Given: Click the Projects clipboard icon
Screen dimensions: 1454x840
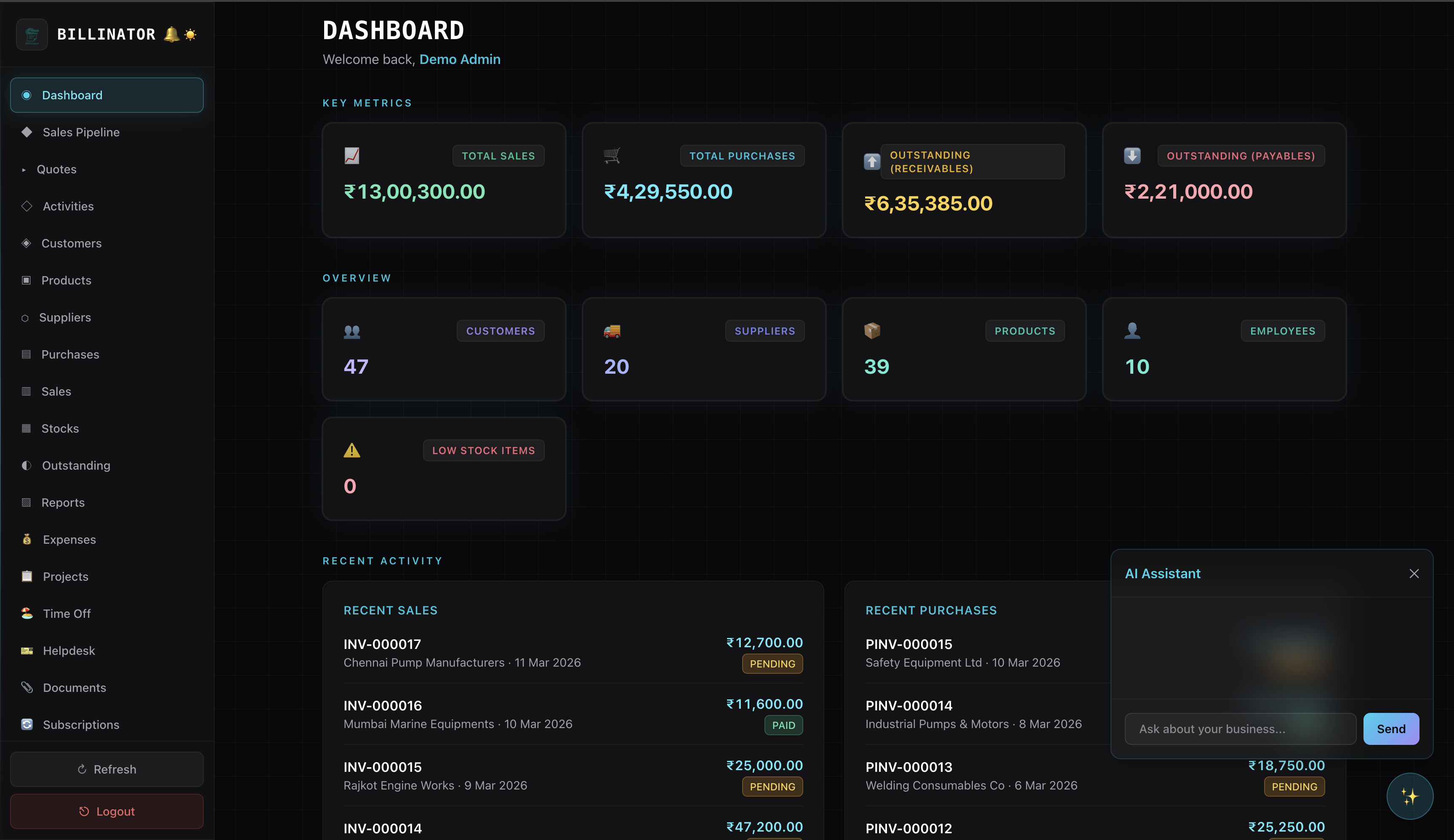Looking at the screenshot, I should [x=27, y=576].
